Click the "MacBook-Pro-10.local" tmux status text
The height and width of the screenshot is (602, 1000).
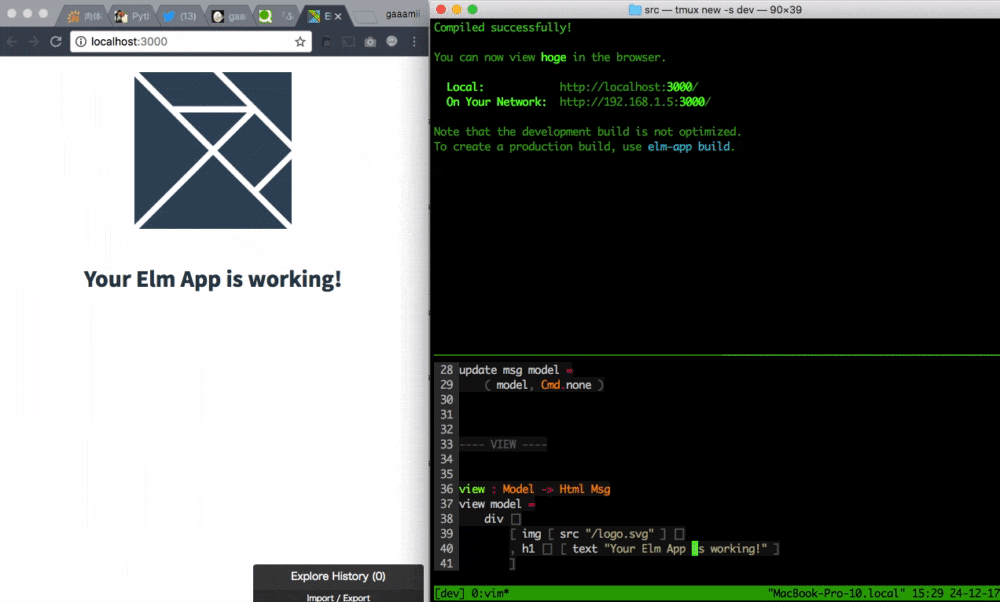coord(835,594)
